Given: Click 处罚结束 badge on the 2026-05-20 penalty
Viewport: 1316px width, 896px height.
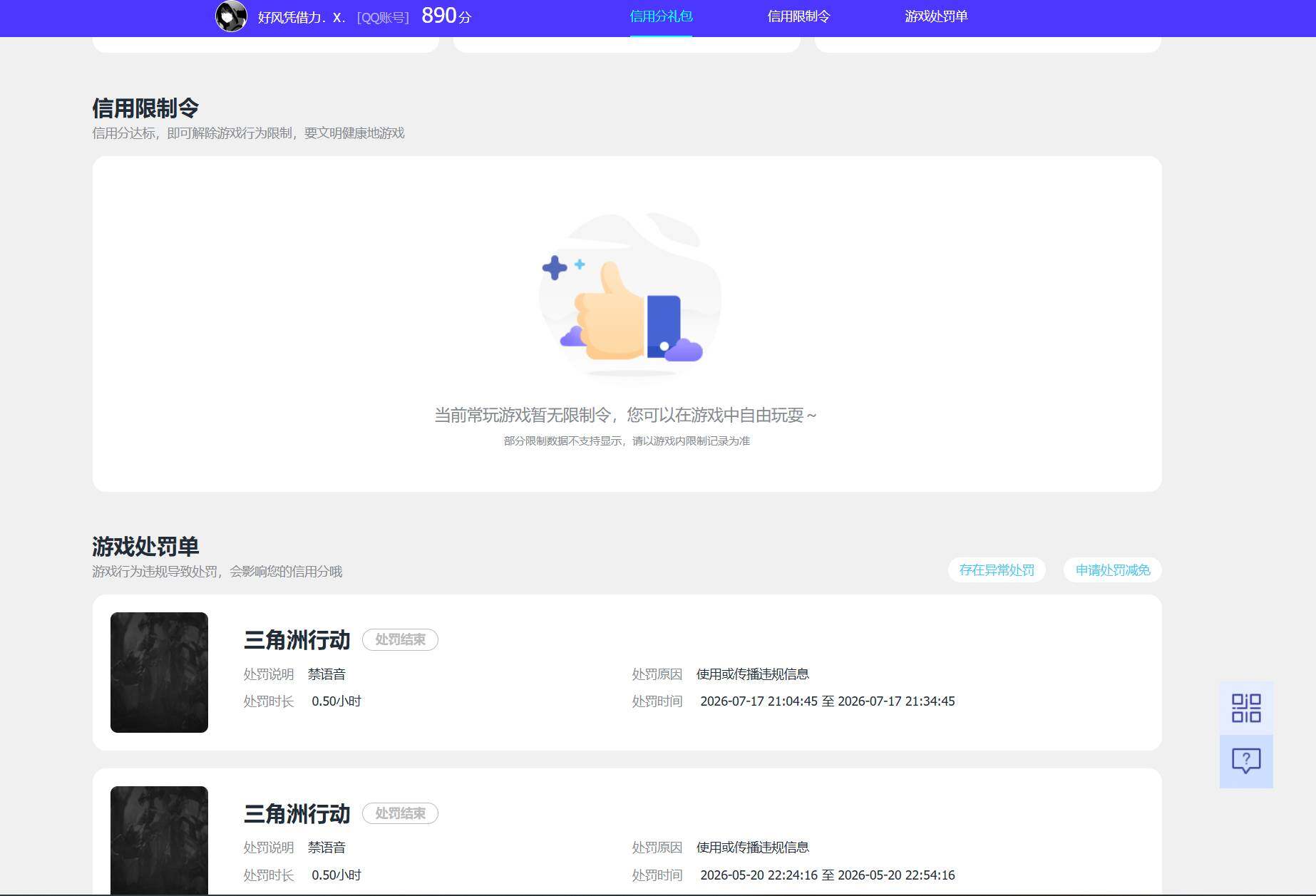Looking at the screenshot, I should point(400,813).
